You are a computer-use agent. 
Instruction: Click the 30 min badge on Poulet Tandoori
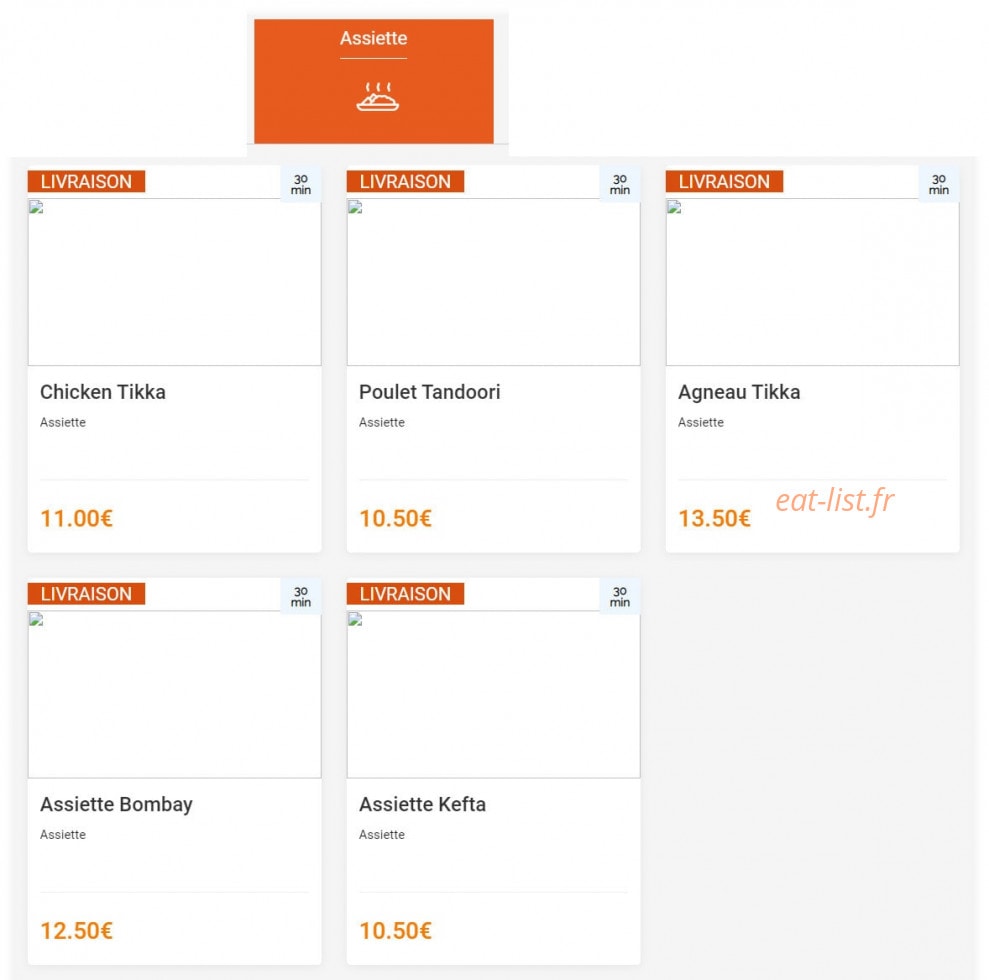pyautogui.click(x=620, y=184)
